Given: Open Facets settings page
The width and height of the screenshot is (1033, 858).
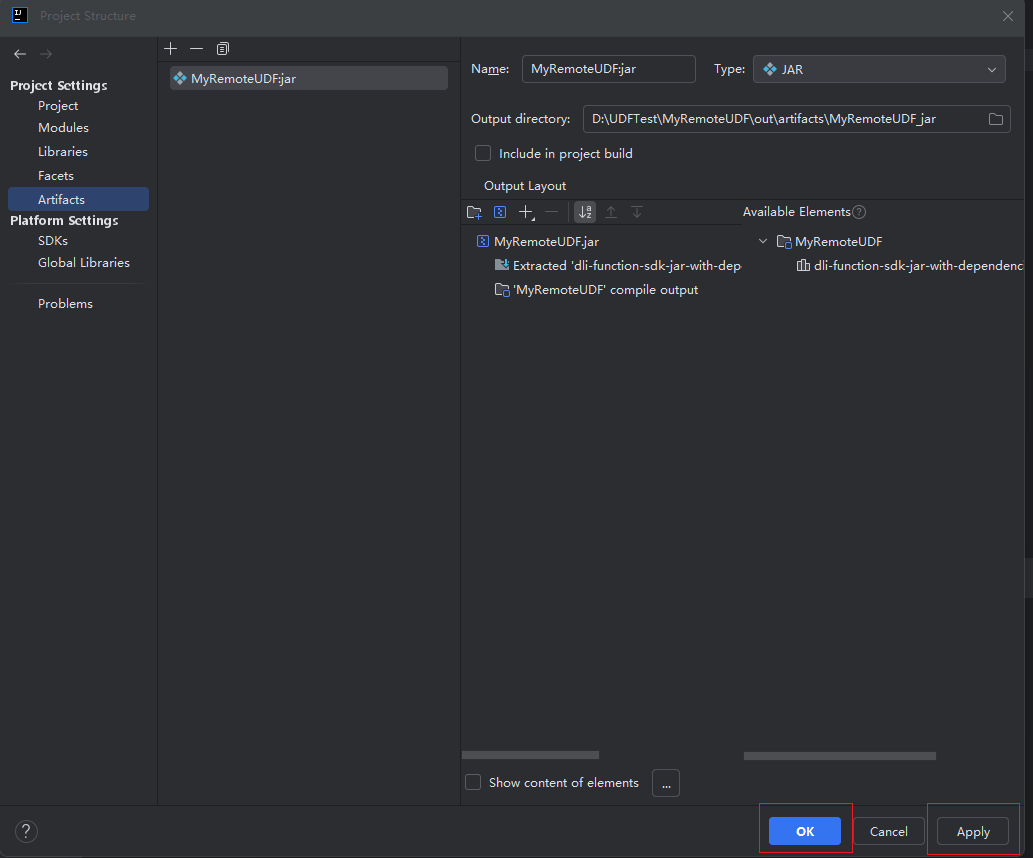Looking at the screenshot, I should [x=56, y=176].
